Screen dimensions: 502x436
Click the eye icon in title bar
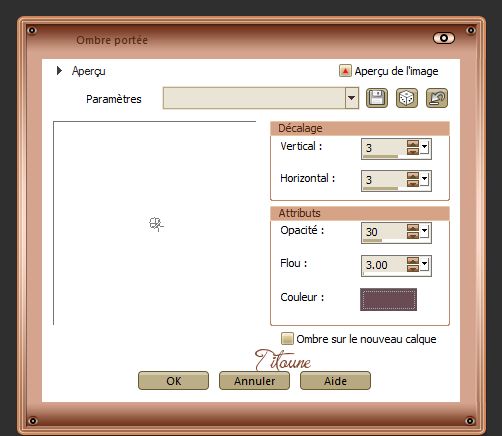coord(444,38)
